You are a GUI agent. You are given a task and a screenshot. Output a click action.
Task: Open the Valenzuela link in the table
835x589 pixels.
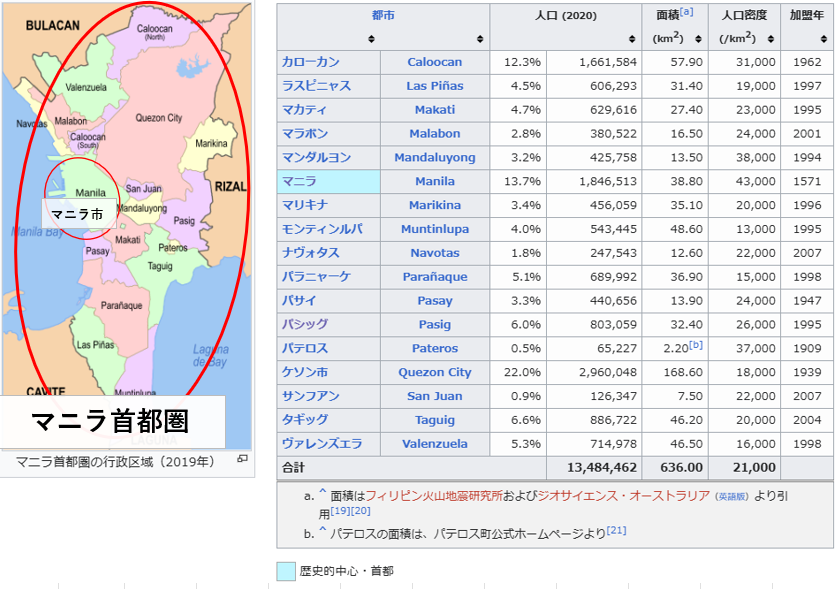tap(435, 444)
